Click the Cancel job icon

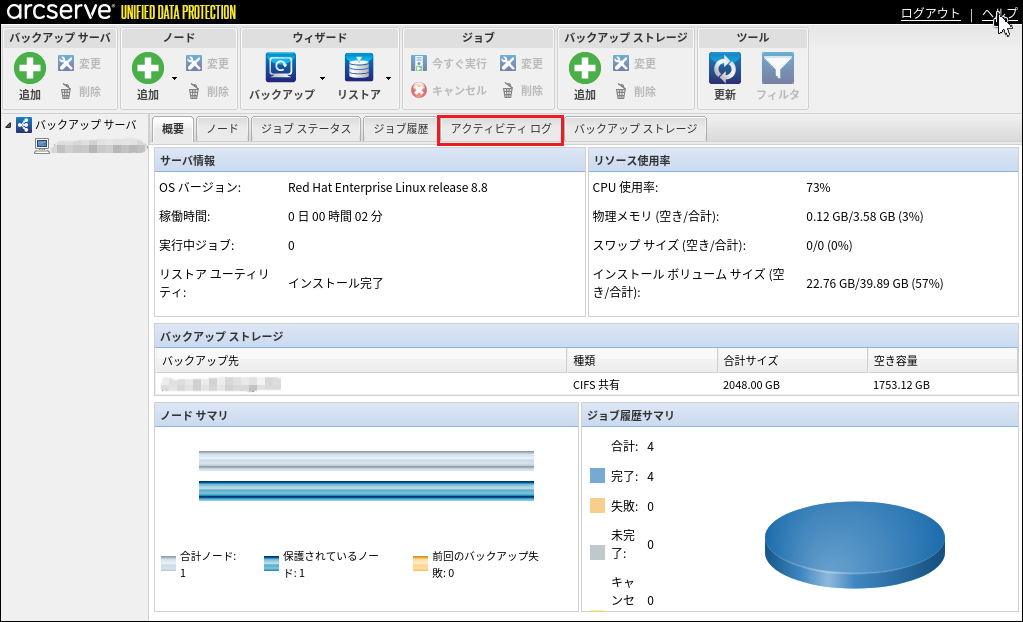[420, 90]
